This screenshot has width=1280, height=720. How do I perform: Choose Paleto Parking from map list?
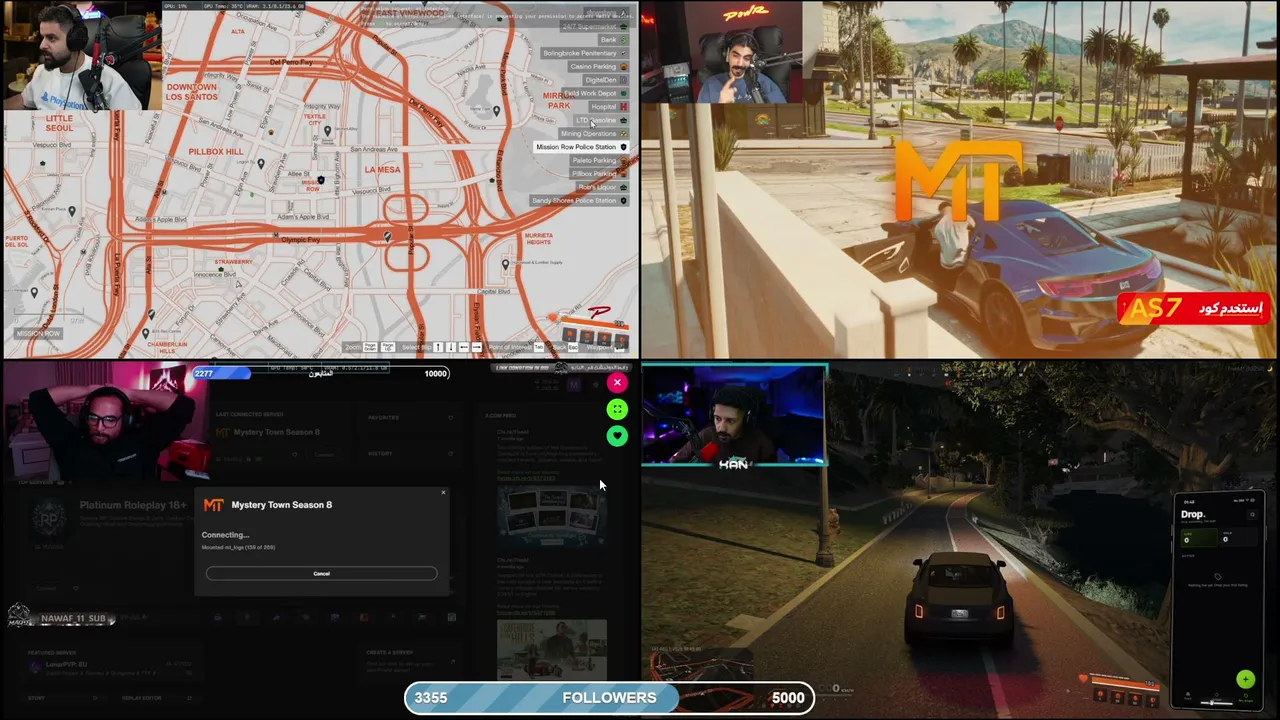click(x=599, y=160)
